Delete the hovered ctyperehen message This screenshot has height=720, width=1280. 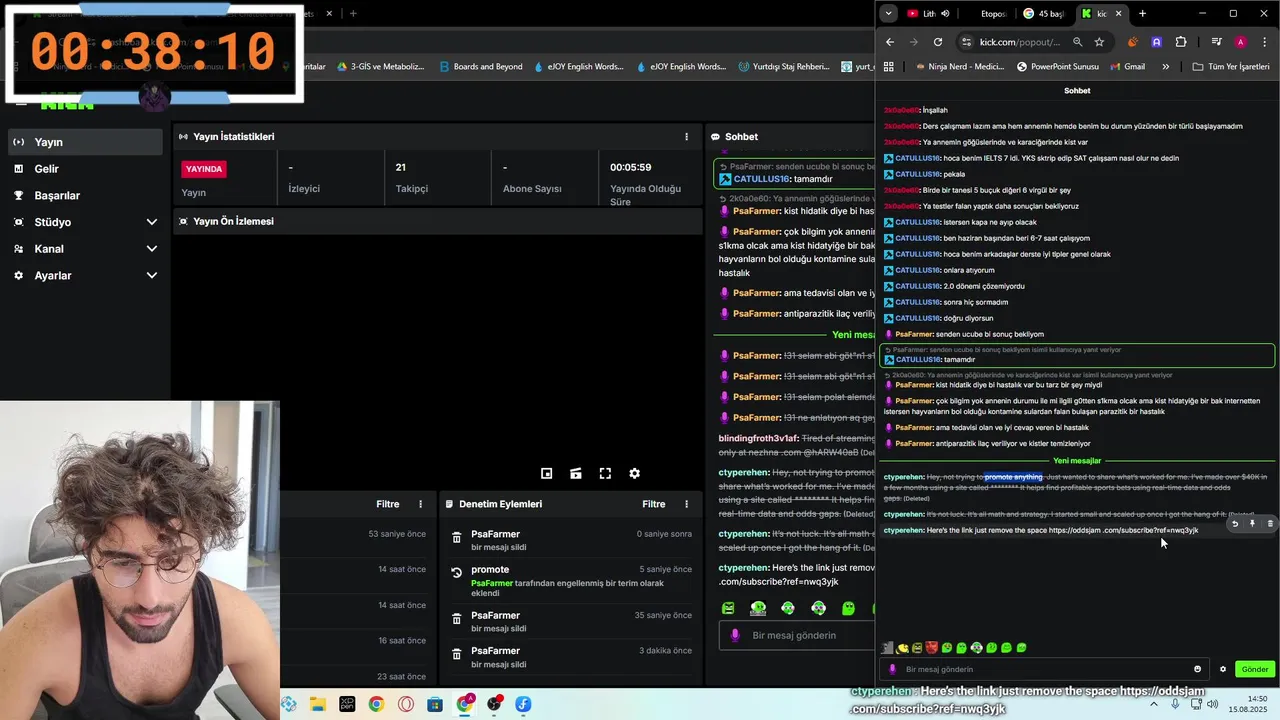tap(1270, 523)
